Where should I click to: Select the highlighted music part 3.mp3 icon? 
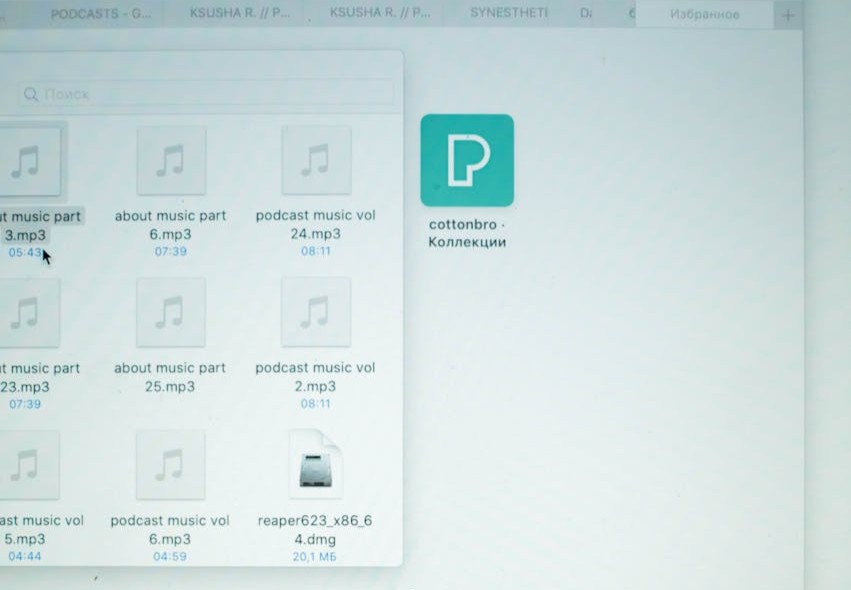[27, 160]
